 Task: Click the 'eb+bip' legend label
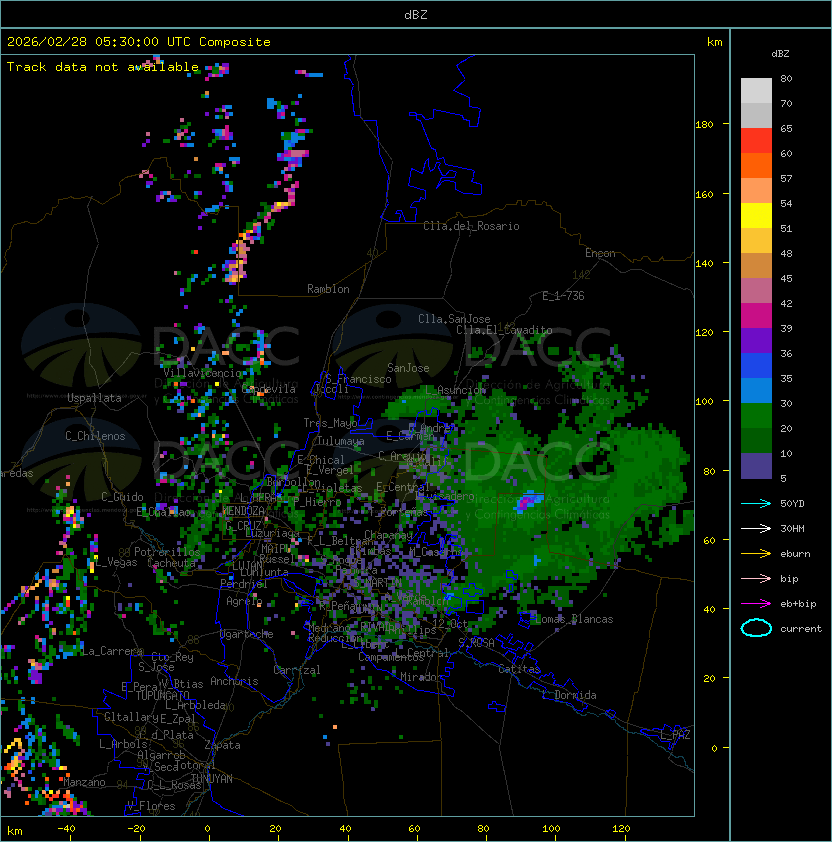(x=798, y=604)
